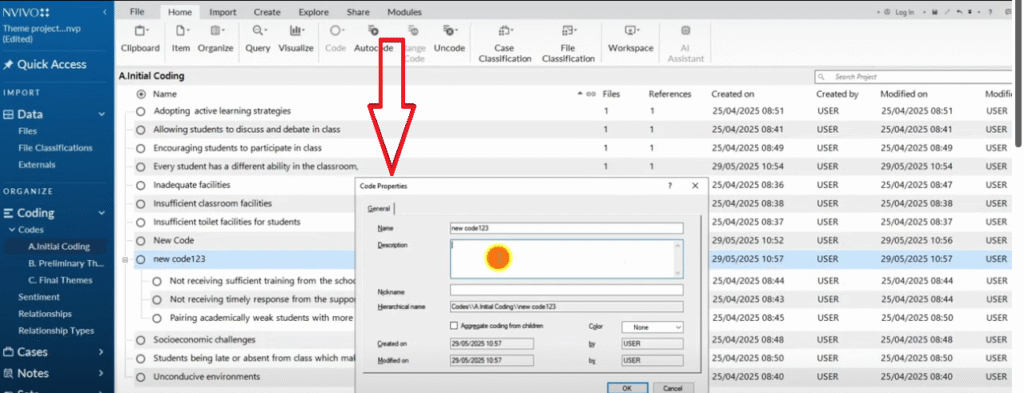
Task: Open File Classifications under Data
Action: point(56,148)
